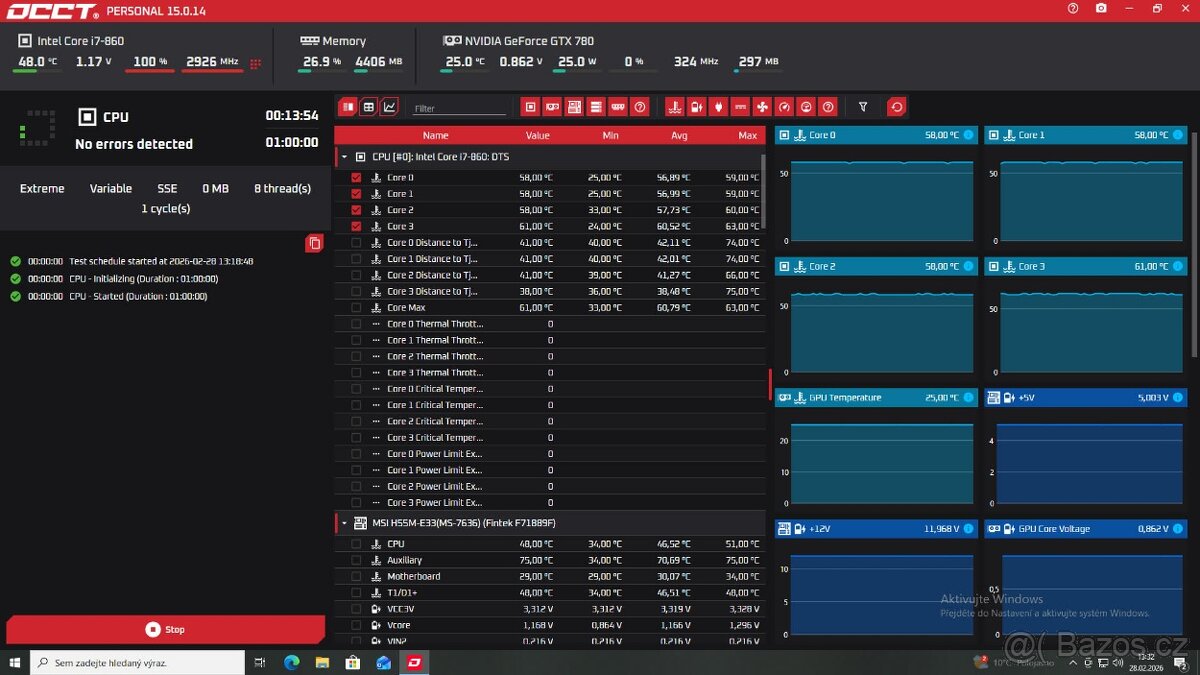Filter sensors by fan speed type

coord(762,107)
